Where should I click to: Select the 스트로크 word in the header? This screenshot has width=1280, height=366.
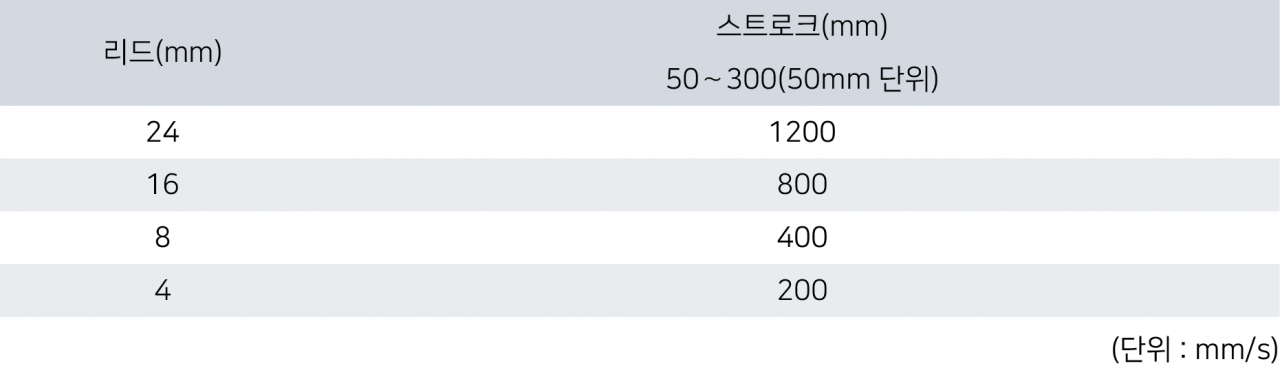(x=766, y=27)
